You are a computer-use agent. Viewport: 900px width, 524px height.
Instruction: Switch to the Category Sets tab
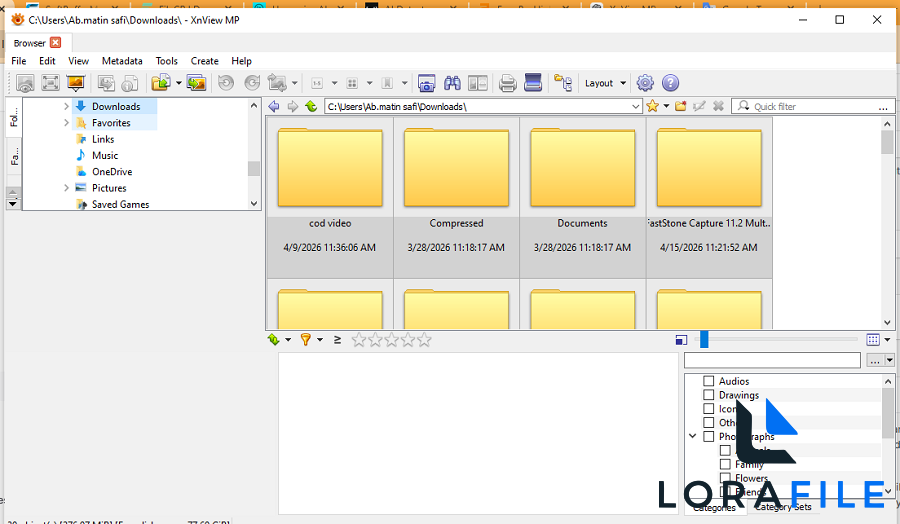783,507
